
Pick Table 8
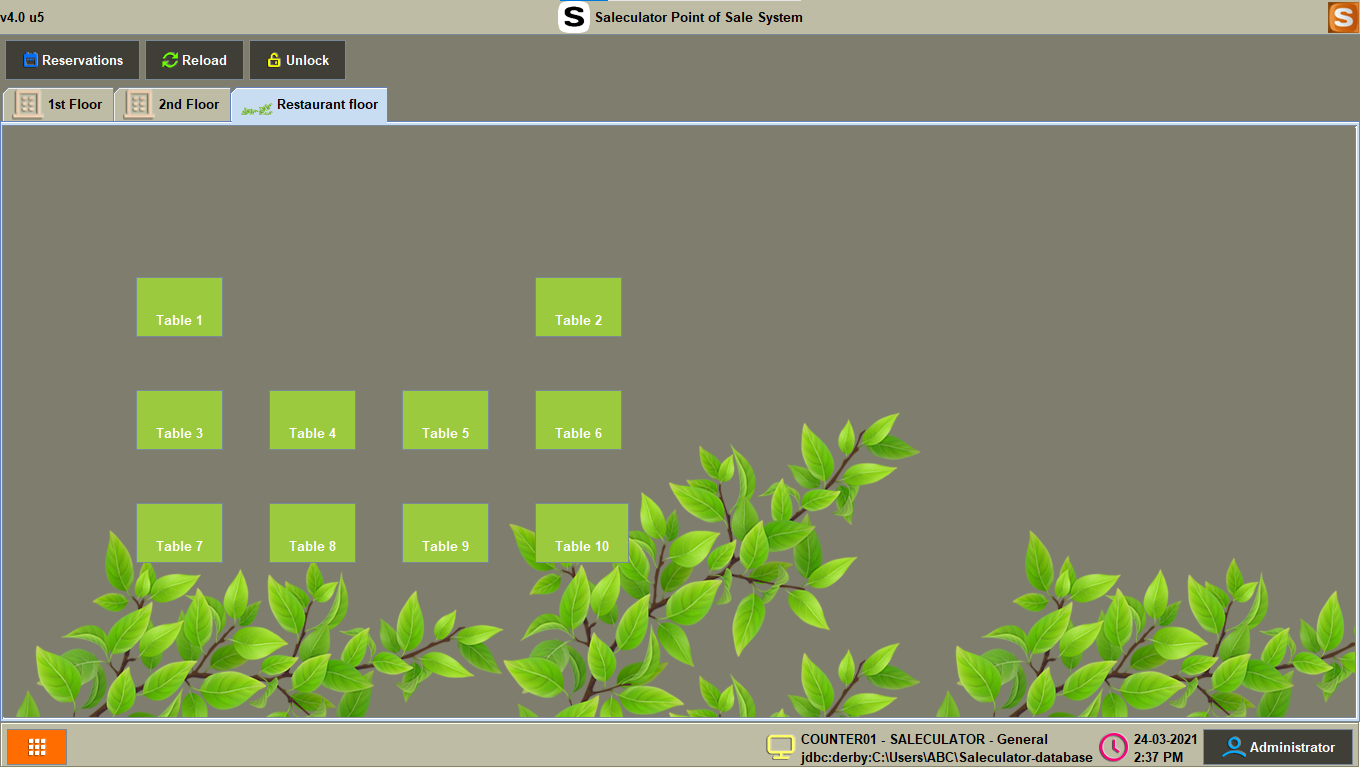pos(312,533)
